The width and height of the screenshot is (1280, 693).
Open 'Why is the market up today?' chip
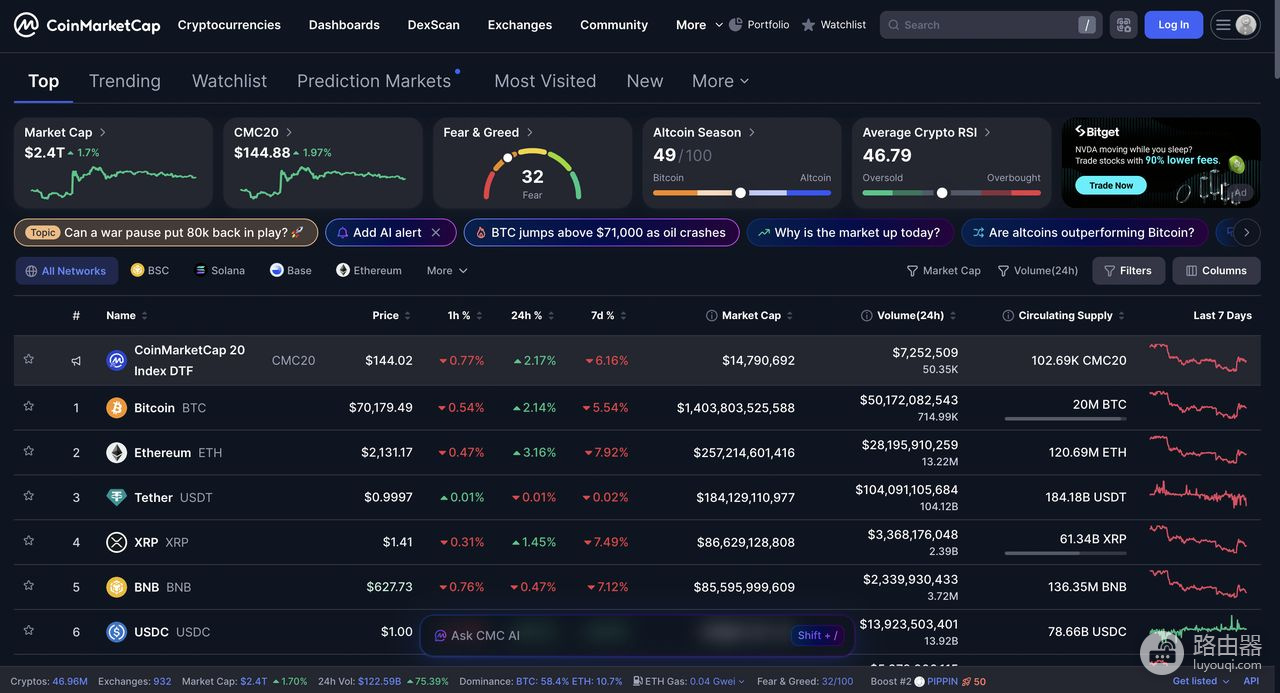[x=848, y=233]
